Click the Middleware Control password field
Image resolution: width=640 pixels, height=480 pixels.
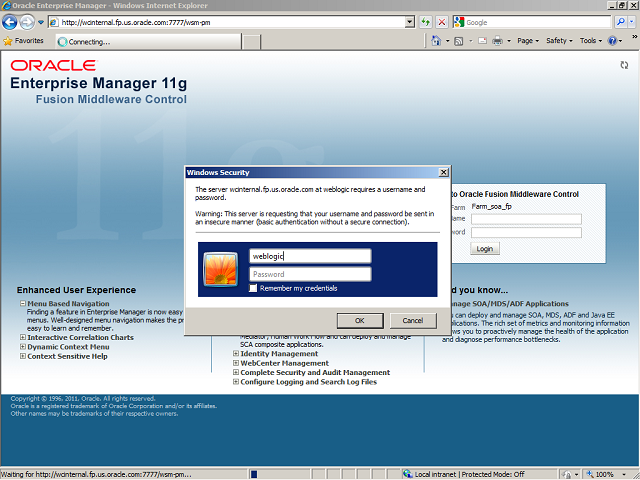pyautogui.click(x=526, y=233)
